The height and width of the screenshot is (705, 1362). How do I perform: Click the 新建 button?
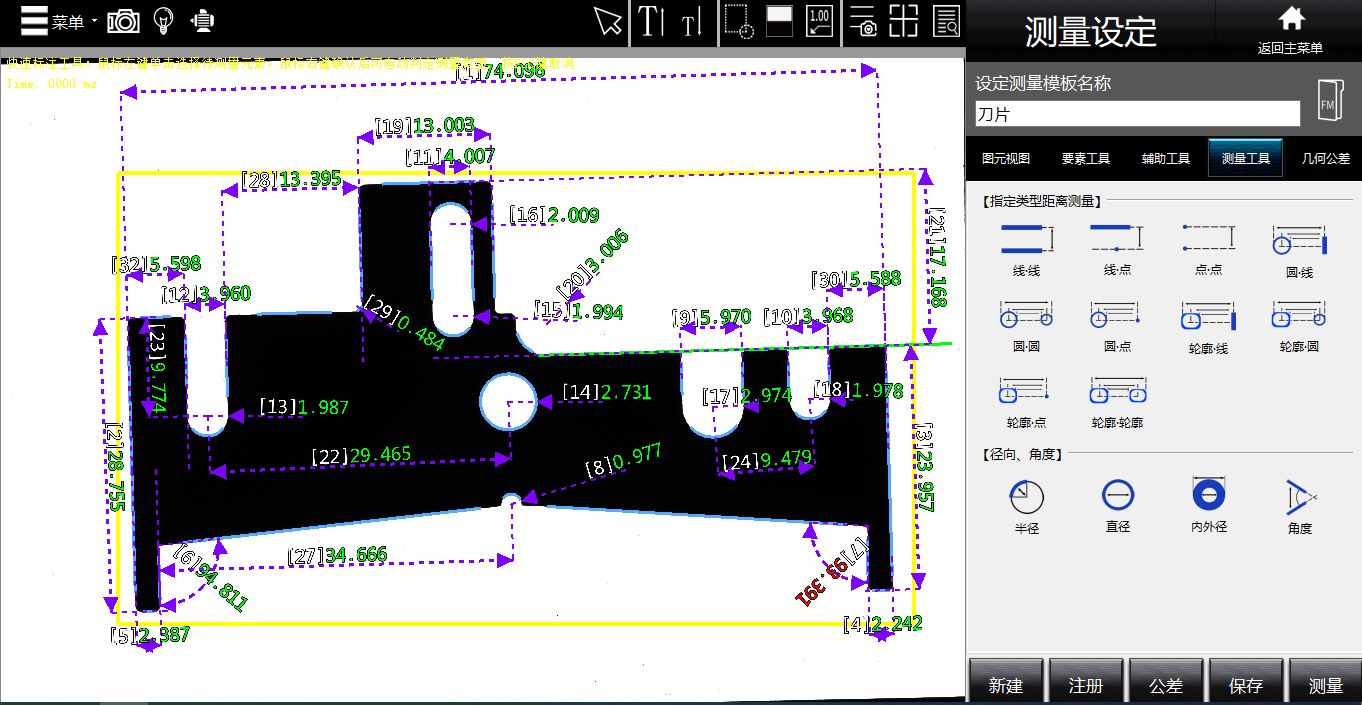pyautogui.click(x=1005, y=685)
